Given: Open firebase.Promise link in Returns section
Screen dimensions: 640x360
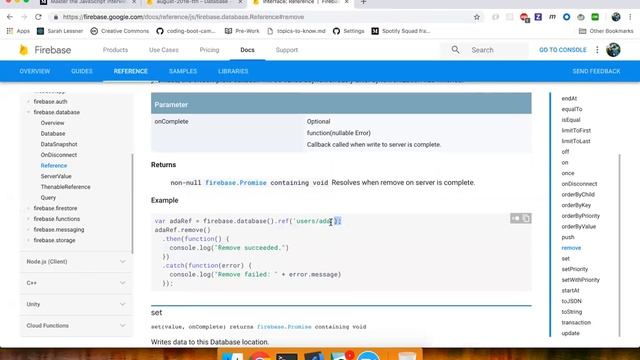Looking at the screenshot, I should pos(236,183).
